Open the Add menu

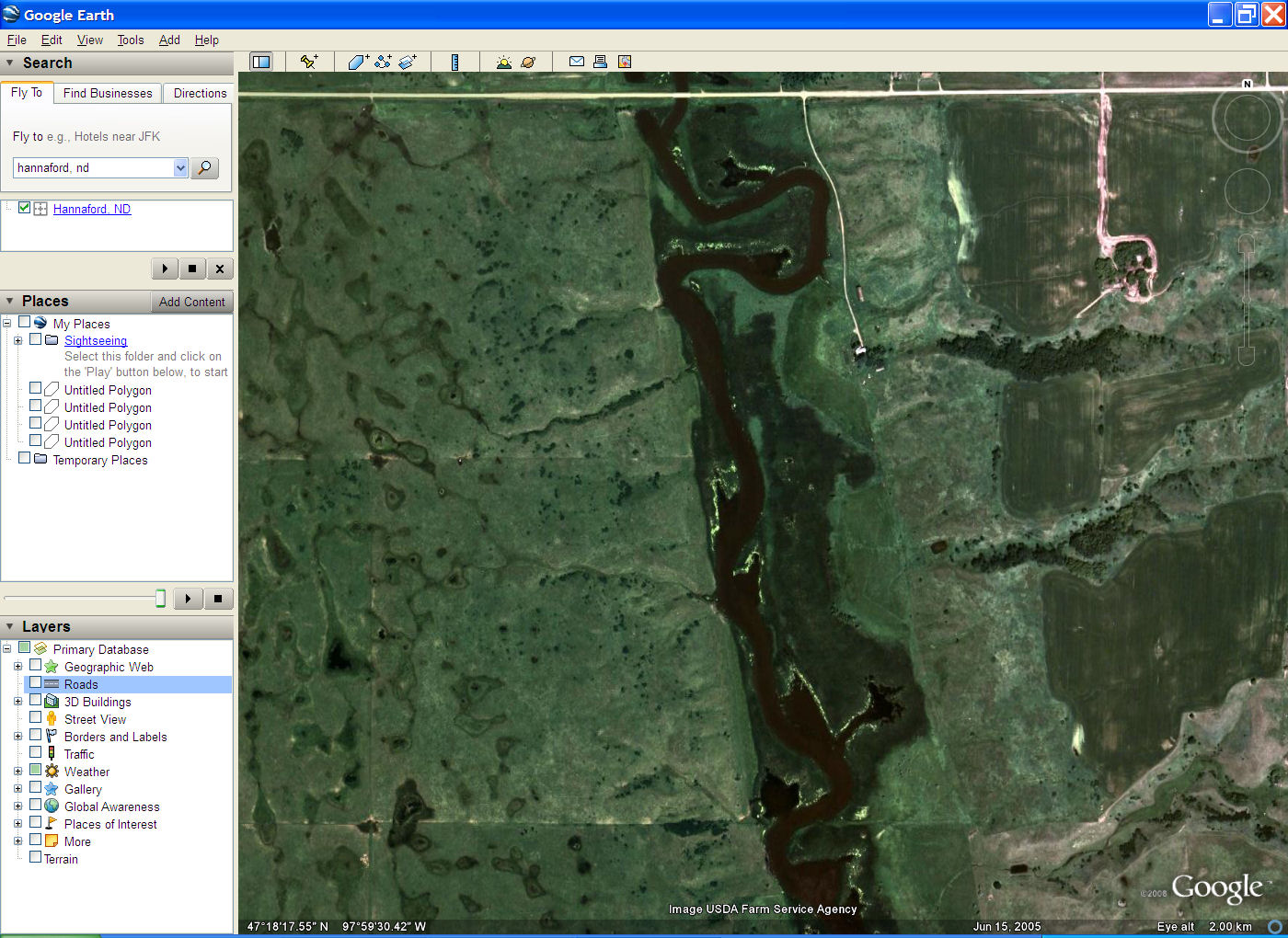[169, 40]
